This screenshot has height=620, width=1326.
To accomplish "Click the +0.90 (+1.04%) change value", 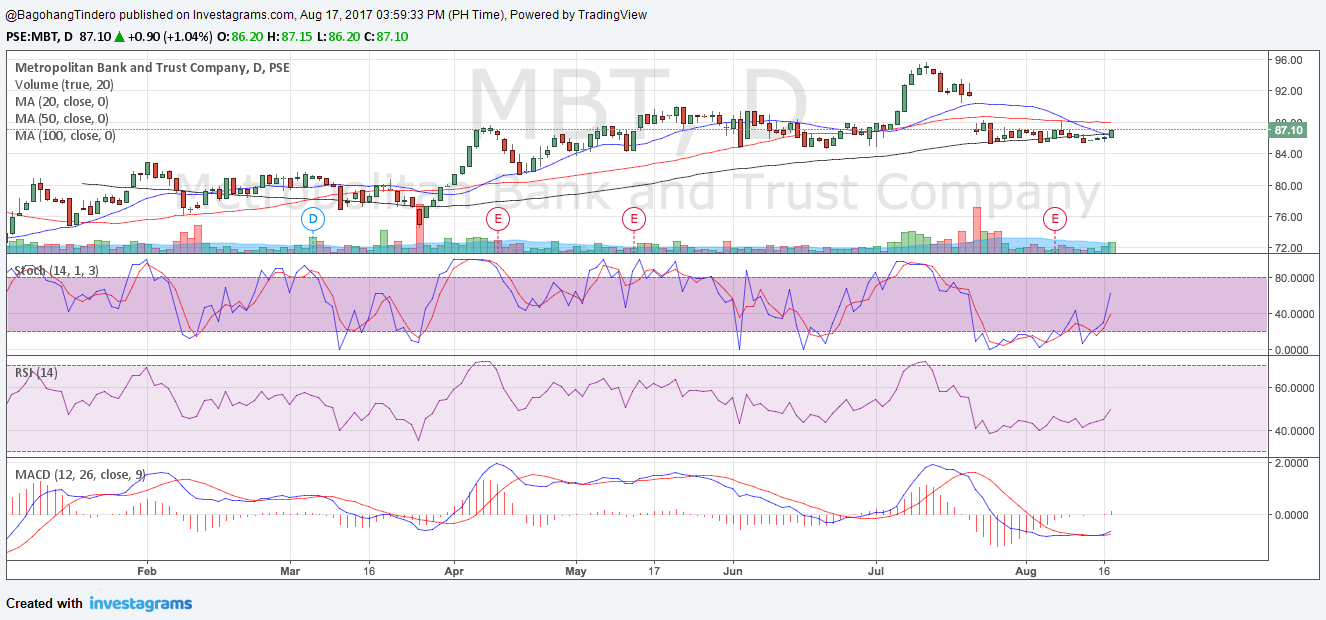I will point(170,36).
